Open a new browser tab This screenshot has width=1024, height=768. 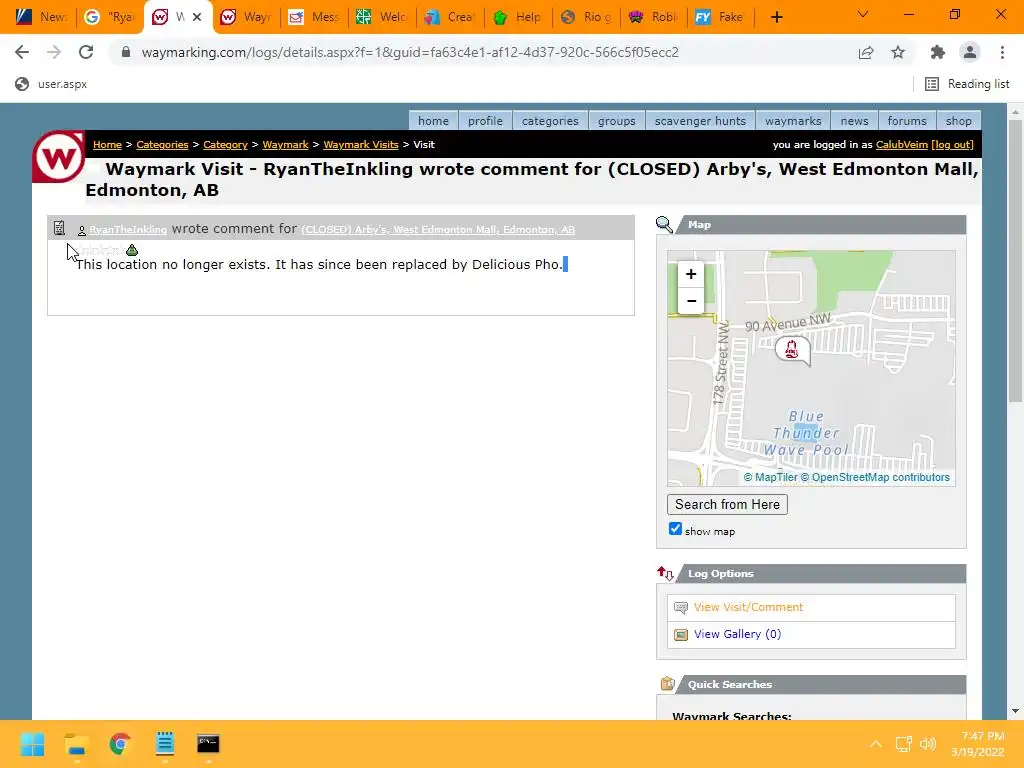point(776,17)
